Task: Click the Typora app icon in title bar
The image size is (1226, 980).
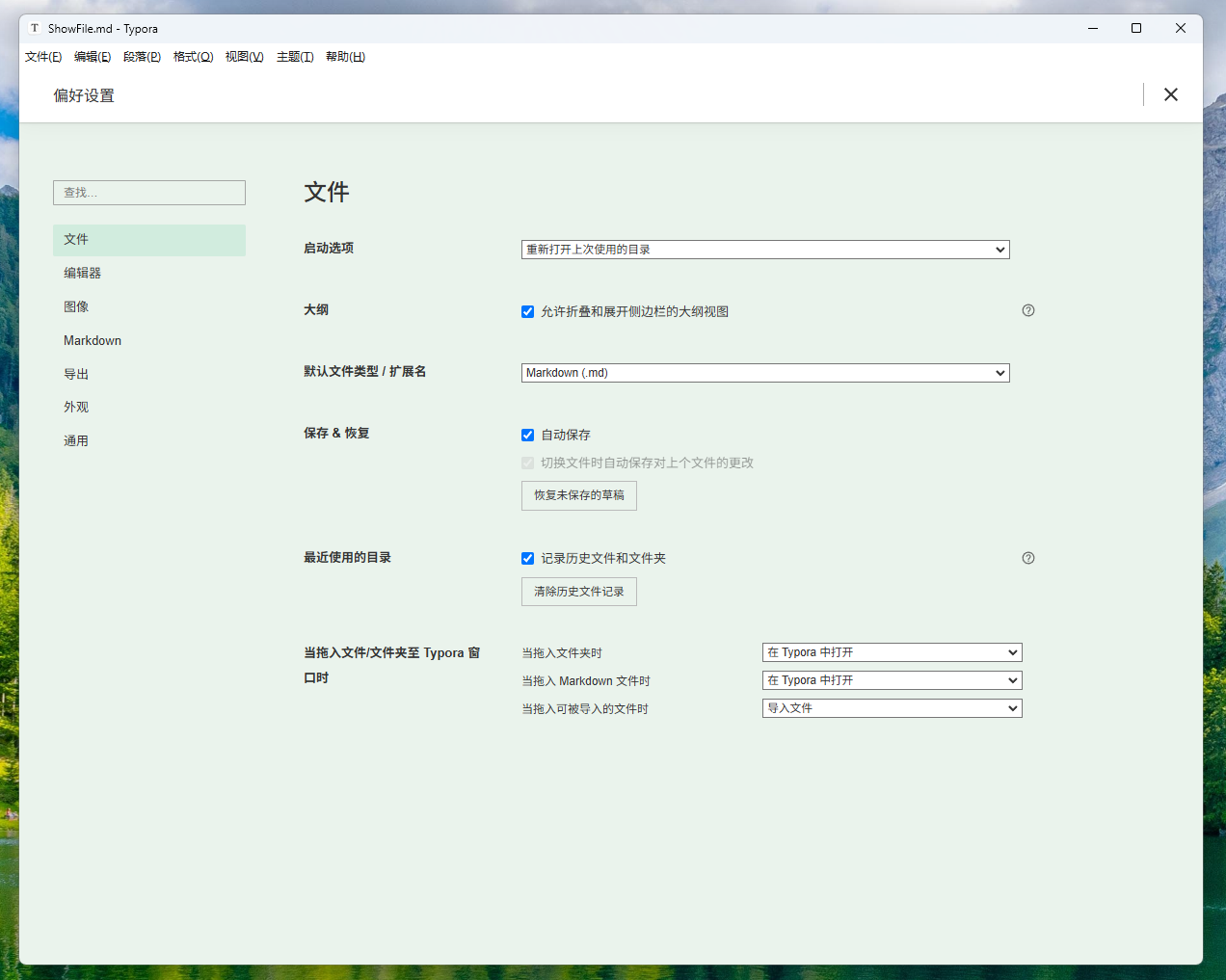Action: coord(35,28)
